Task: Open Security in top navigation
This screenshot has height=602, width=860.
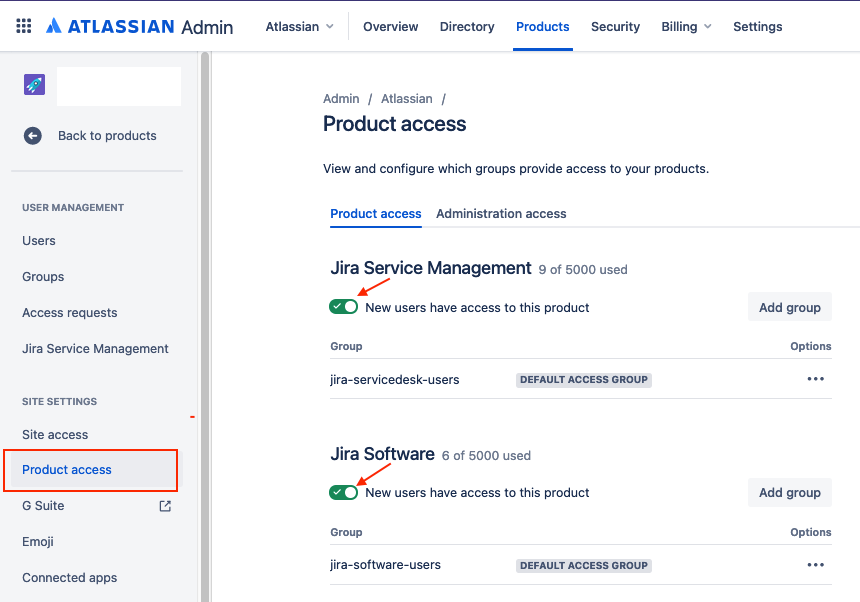Action: point(615,26)
